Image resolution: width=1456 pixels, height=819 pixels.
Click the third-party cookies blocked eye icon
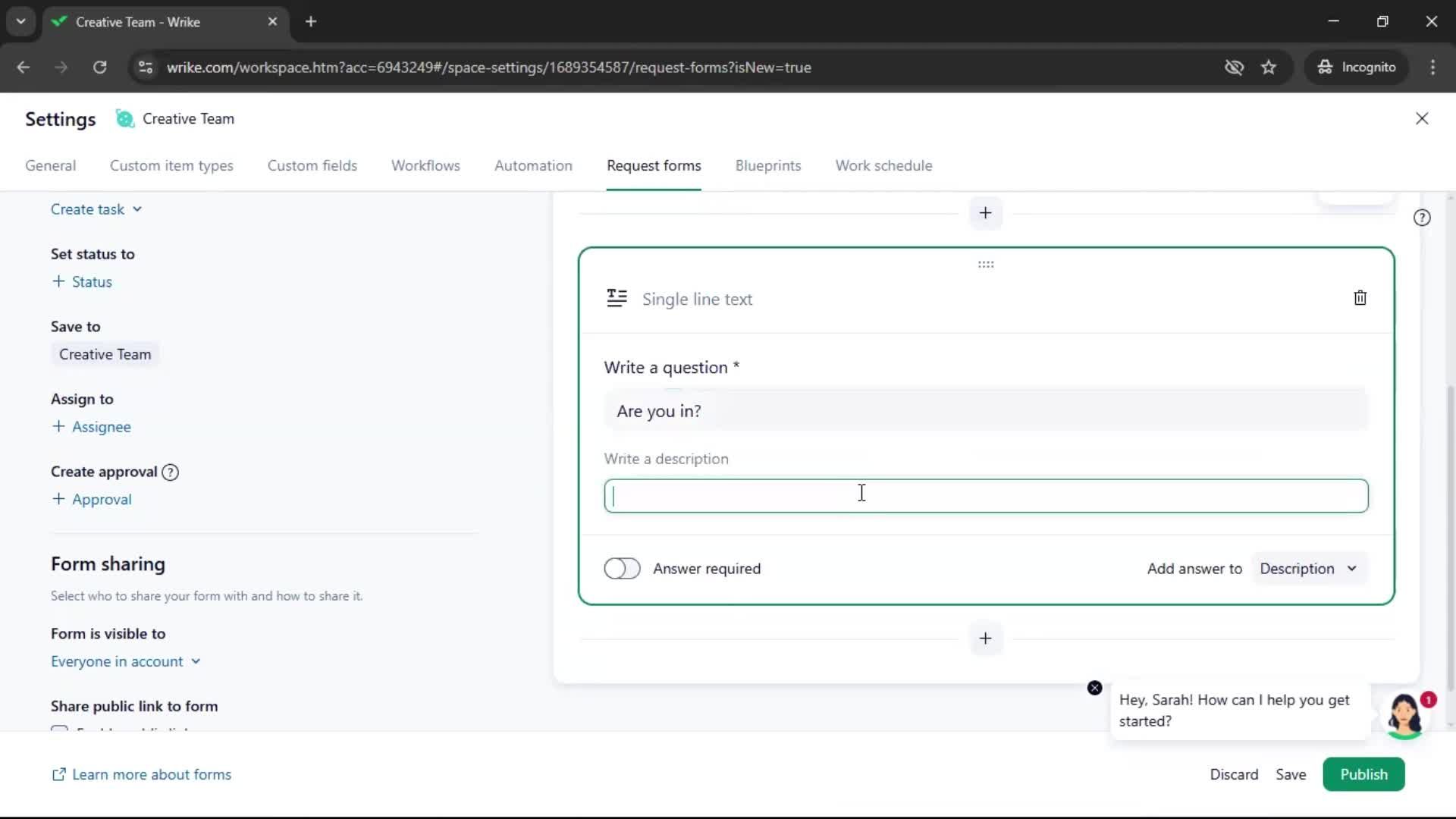(1234, 67)
